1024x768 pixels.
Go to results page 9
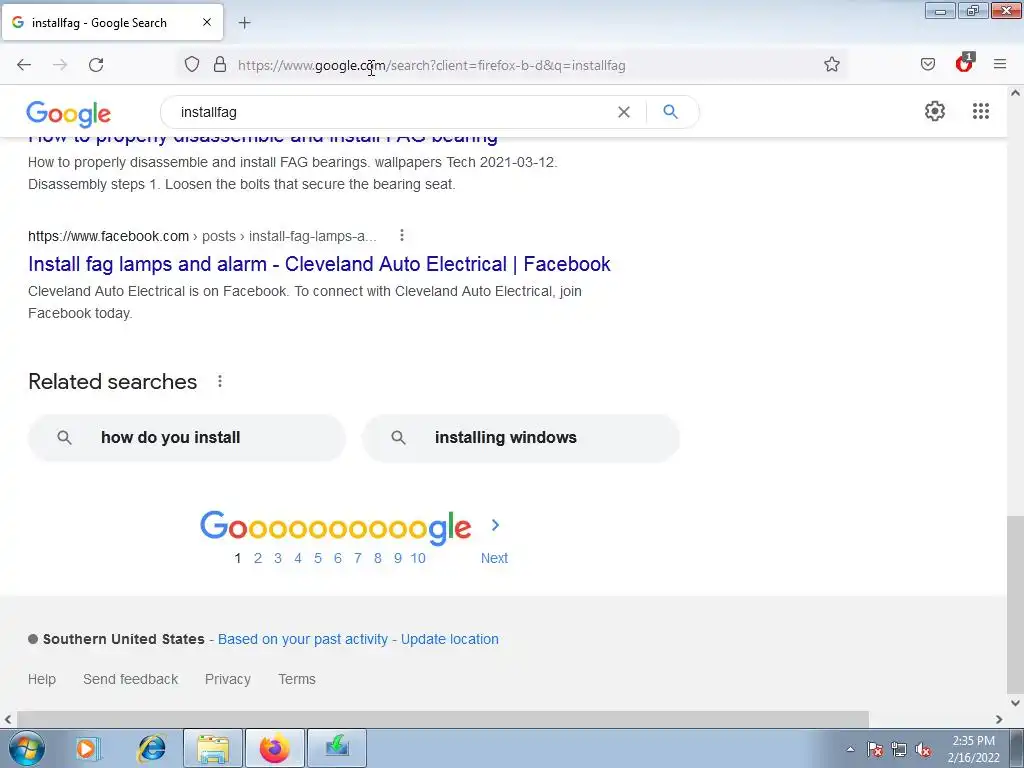coord(398,558)
